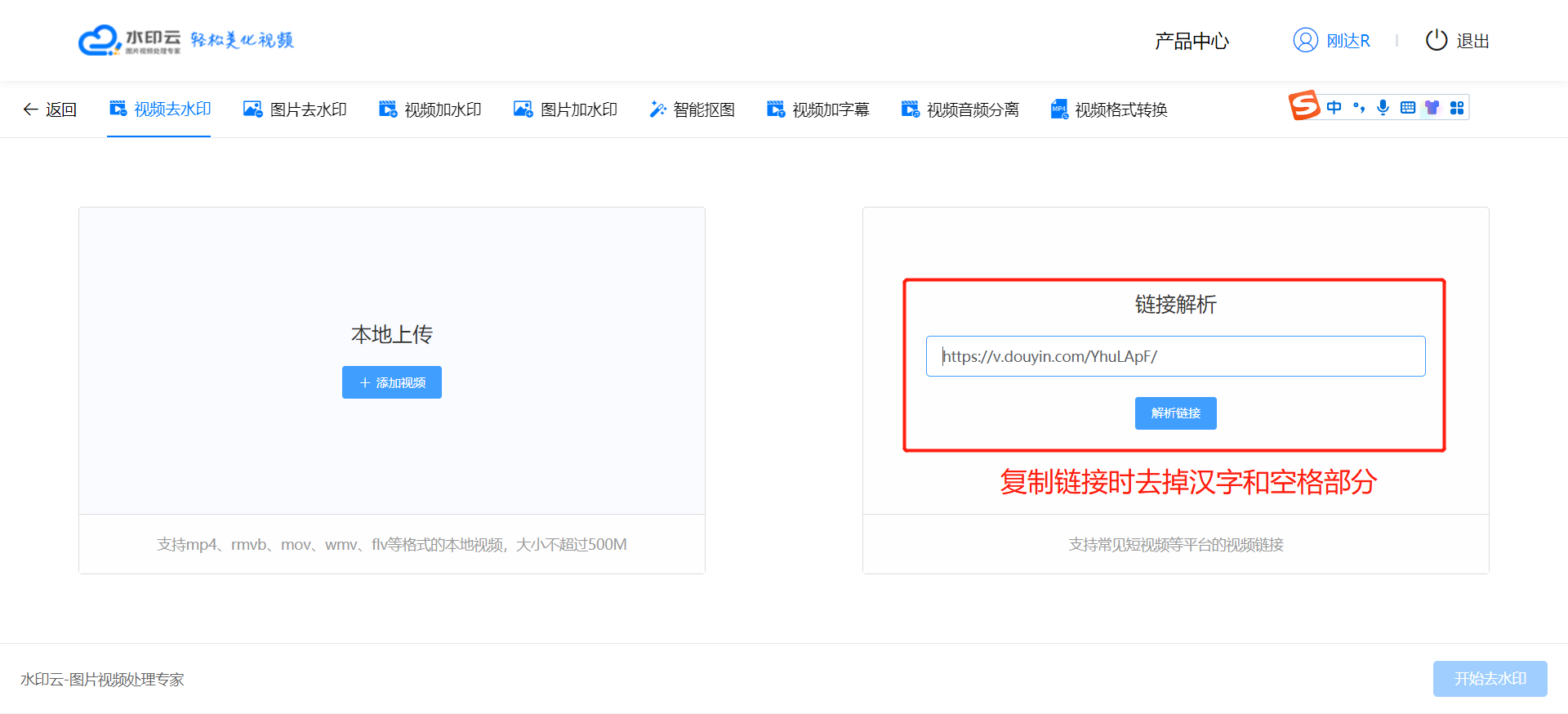This screenshot has width=1568, height=714.
Task: Open the 智能抠图 tab
Action: point(692,109)
